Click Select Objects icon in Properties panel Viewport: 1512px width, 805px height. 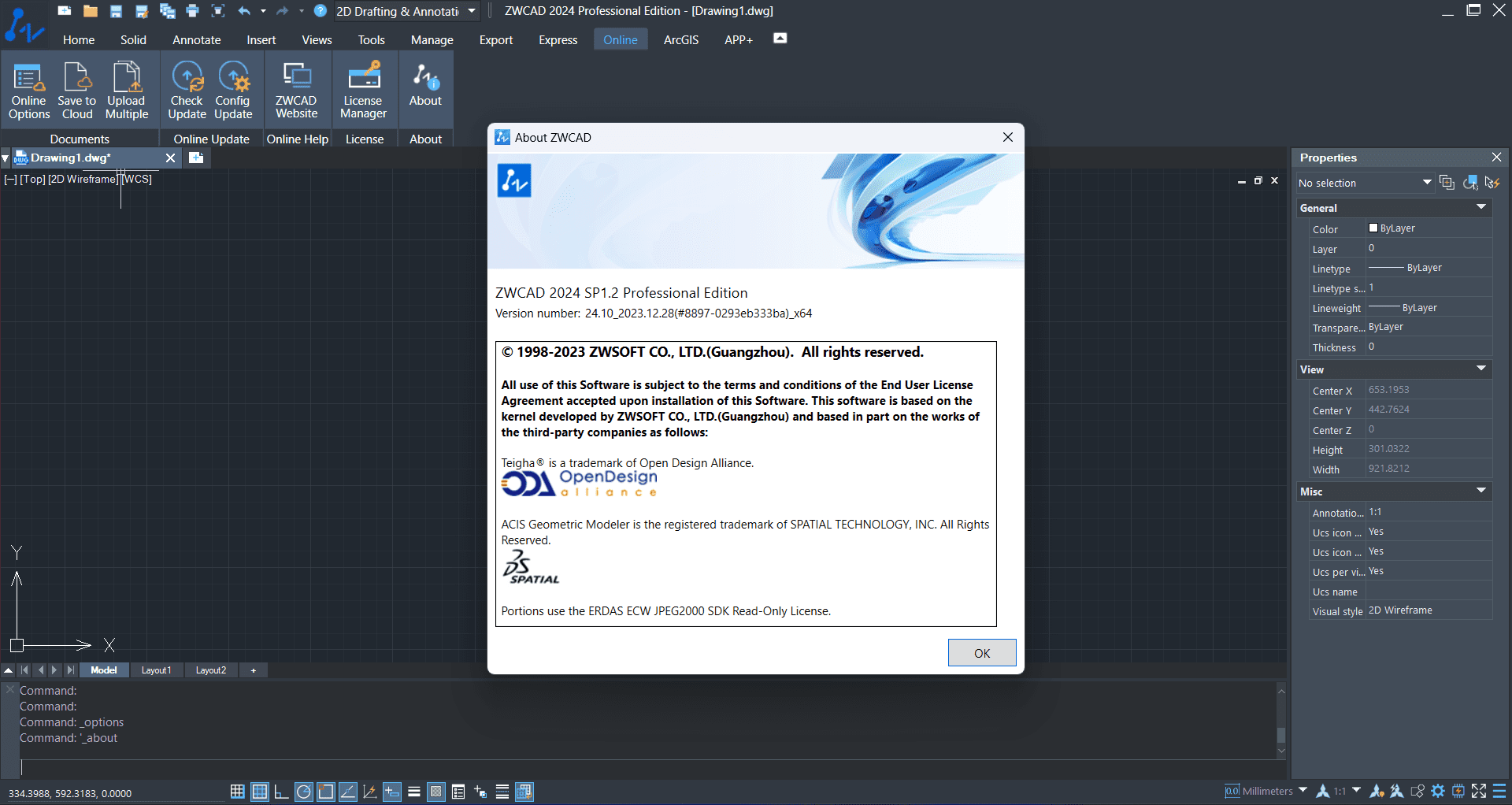point(1470,183)
